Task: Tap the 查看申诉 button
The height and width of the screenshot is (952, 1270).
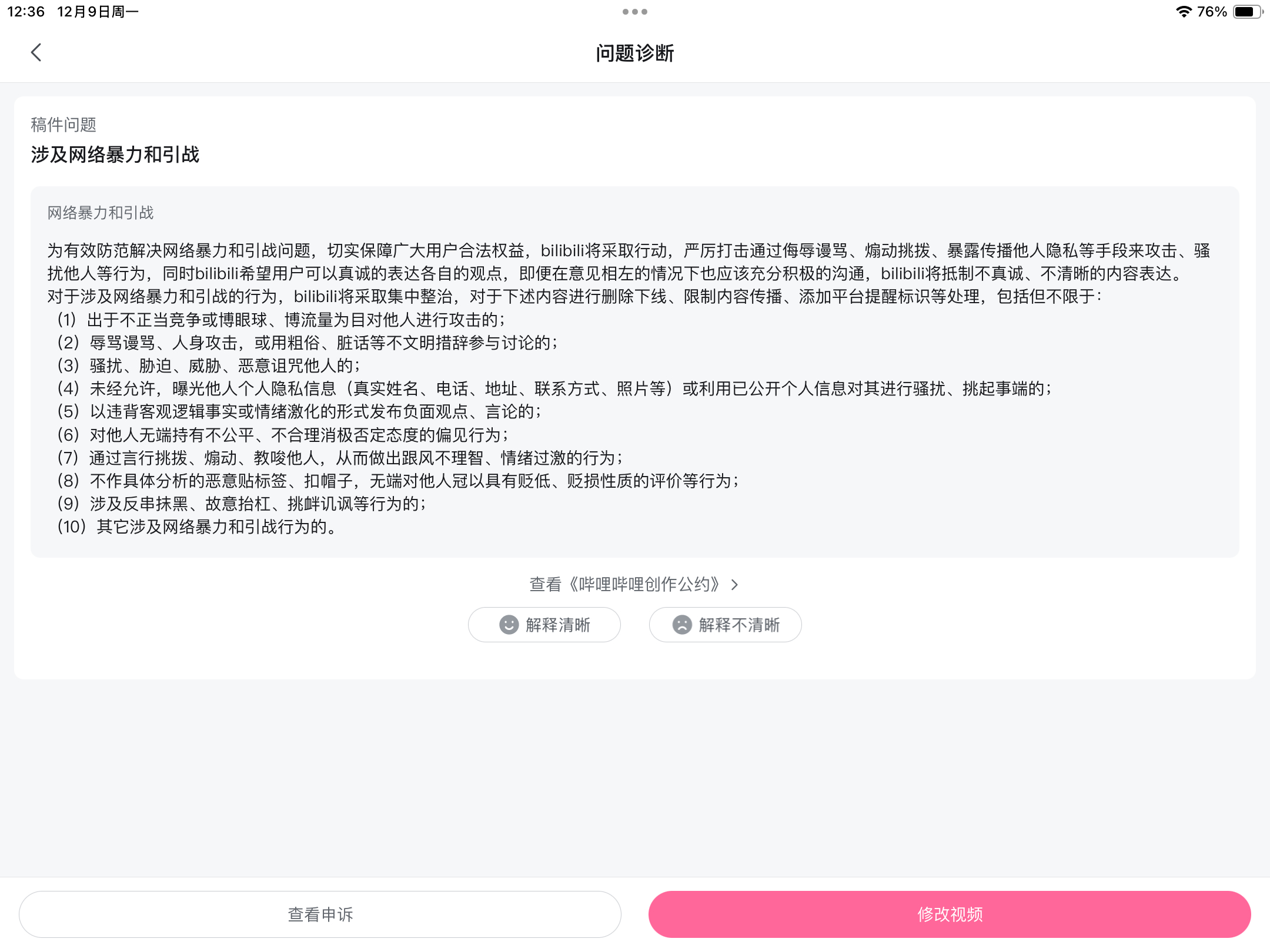Action: 320,914
